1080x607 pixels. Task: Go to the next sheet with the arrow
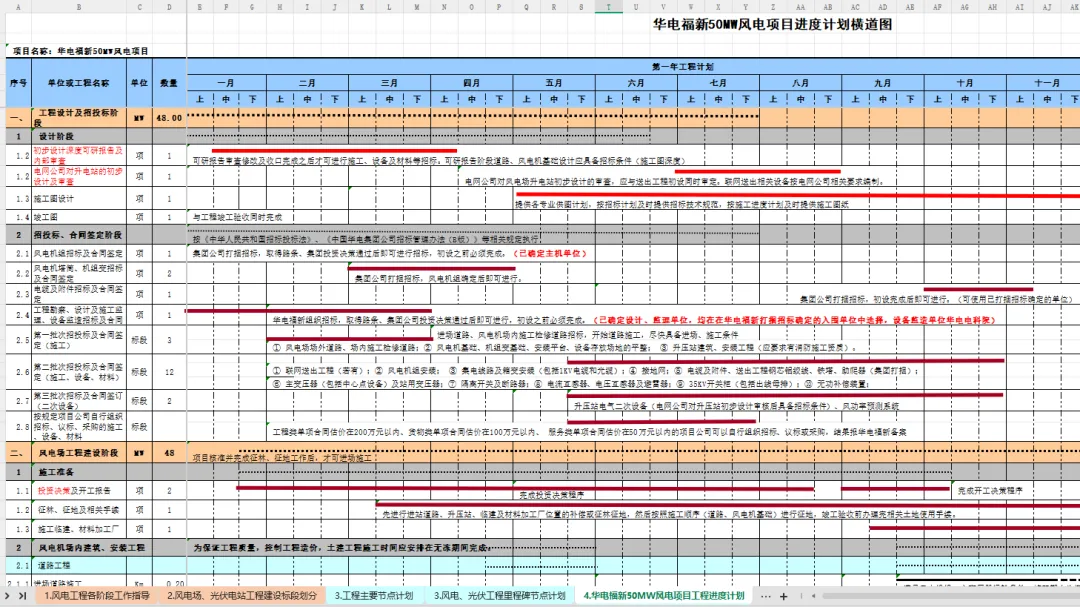[8, 596]
